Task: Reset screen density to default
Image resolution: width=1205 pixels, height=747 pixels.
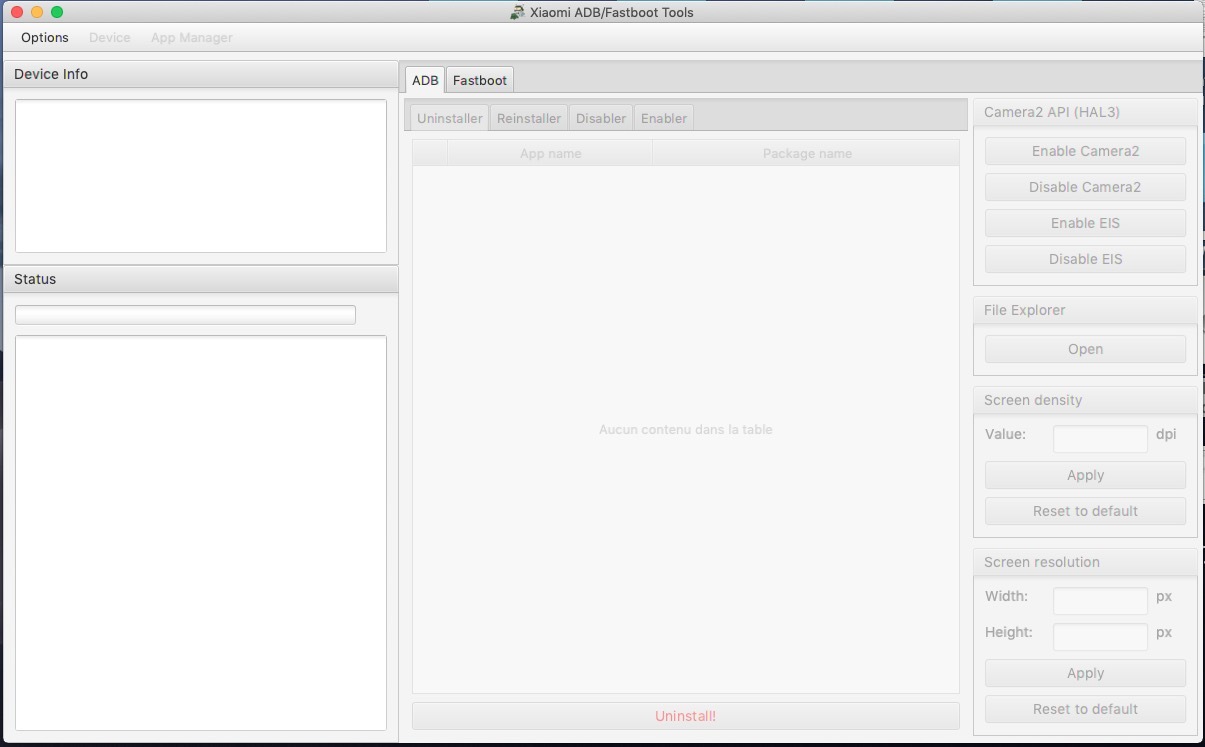Action: (1085, 511)
